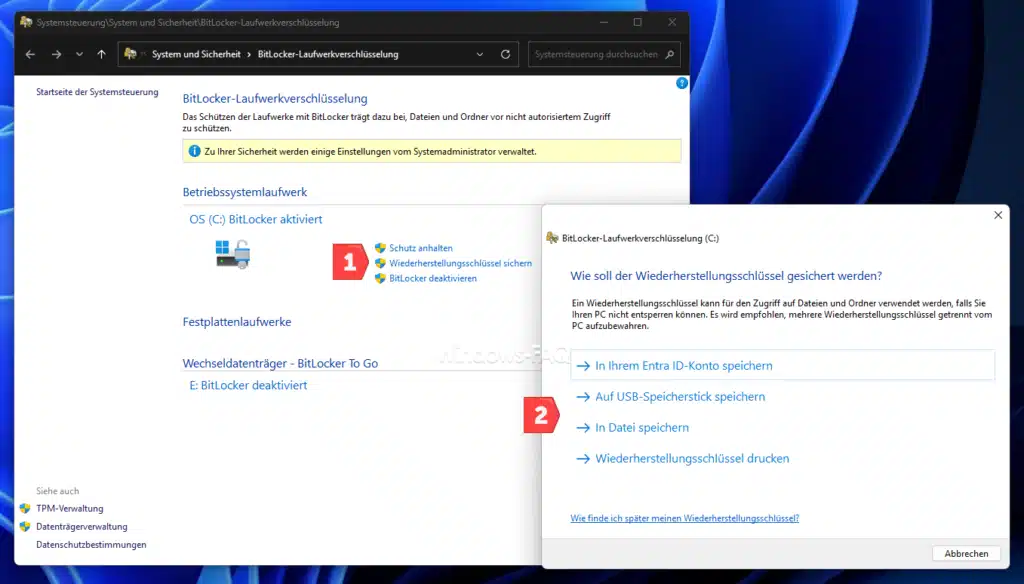Image resolution: width=1024 pixels, height=584 pixels.
Task: Minimize the Systemsteuerung window
Action: (x=604, y=22)
